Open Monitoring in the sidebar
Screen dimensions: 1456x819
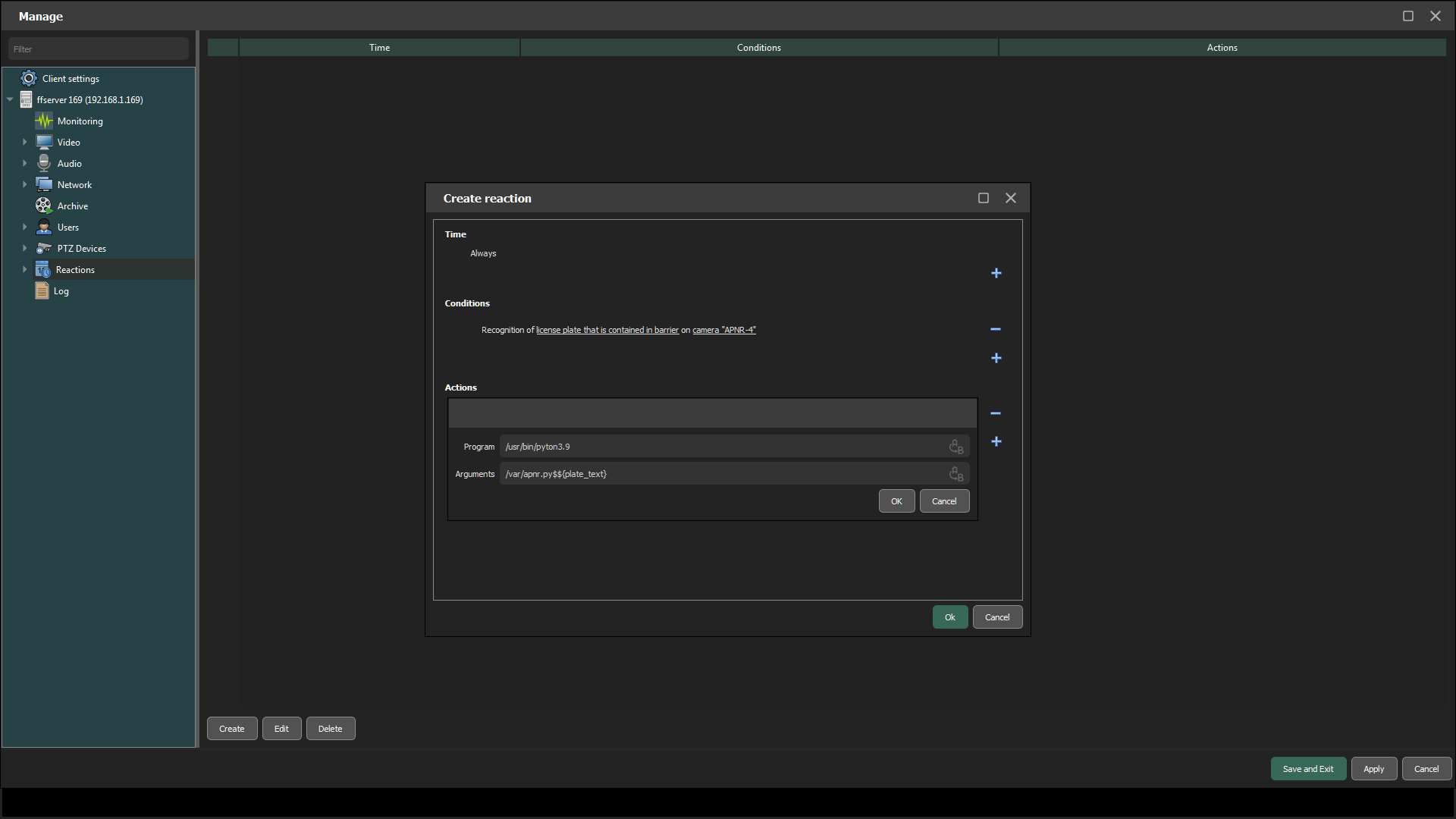80,121
